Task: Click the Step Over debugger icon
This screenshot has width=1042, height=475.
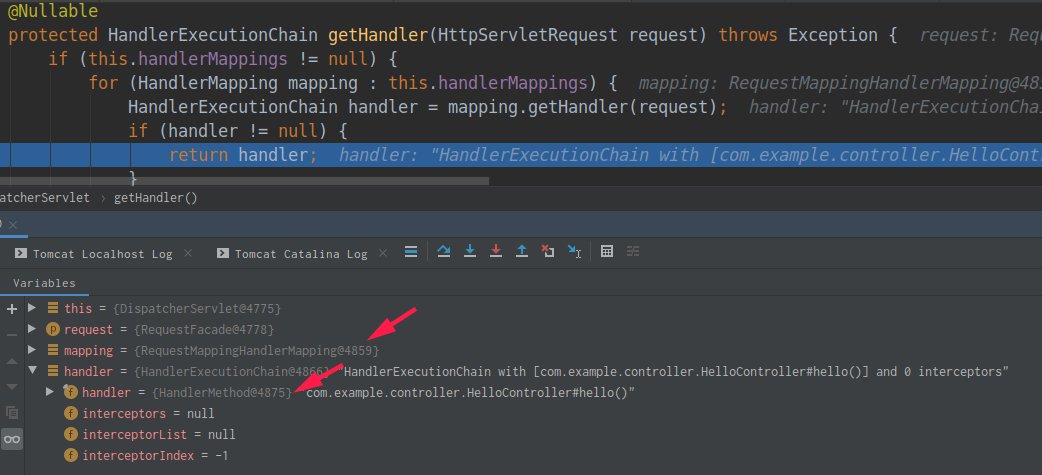Action: pos(444,252)
